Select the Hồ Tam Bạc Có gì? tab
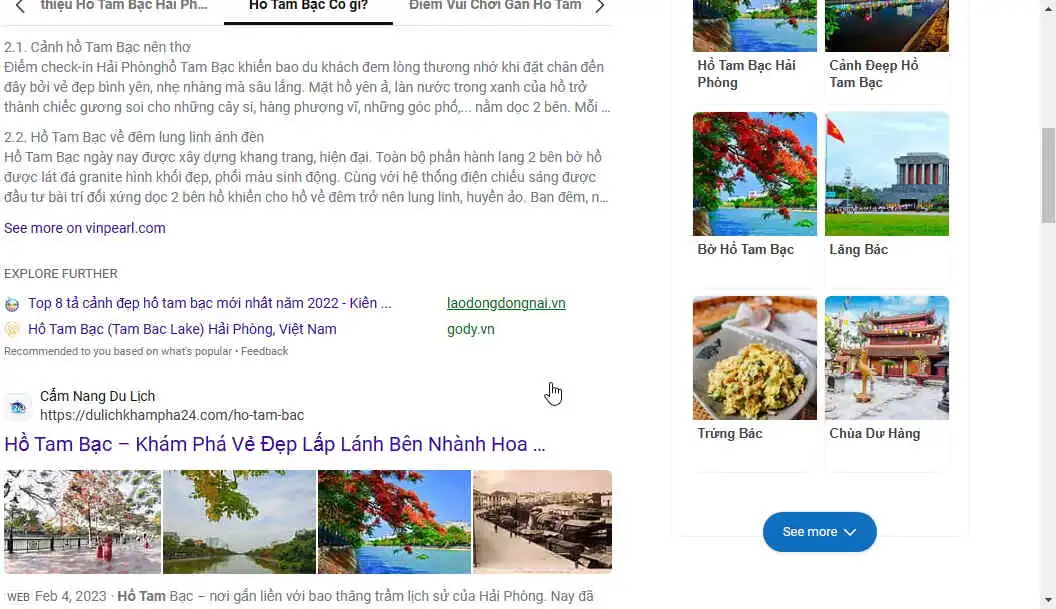 point(308,6)
